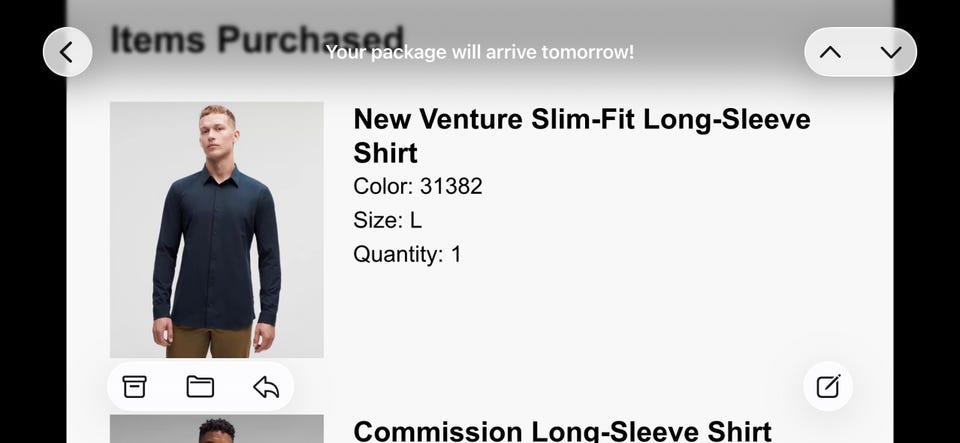This screenshot has height=443, width=960.
Task: Tap the color code 31382
Action: (x=451, y=186)
